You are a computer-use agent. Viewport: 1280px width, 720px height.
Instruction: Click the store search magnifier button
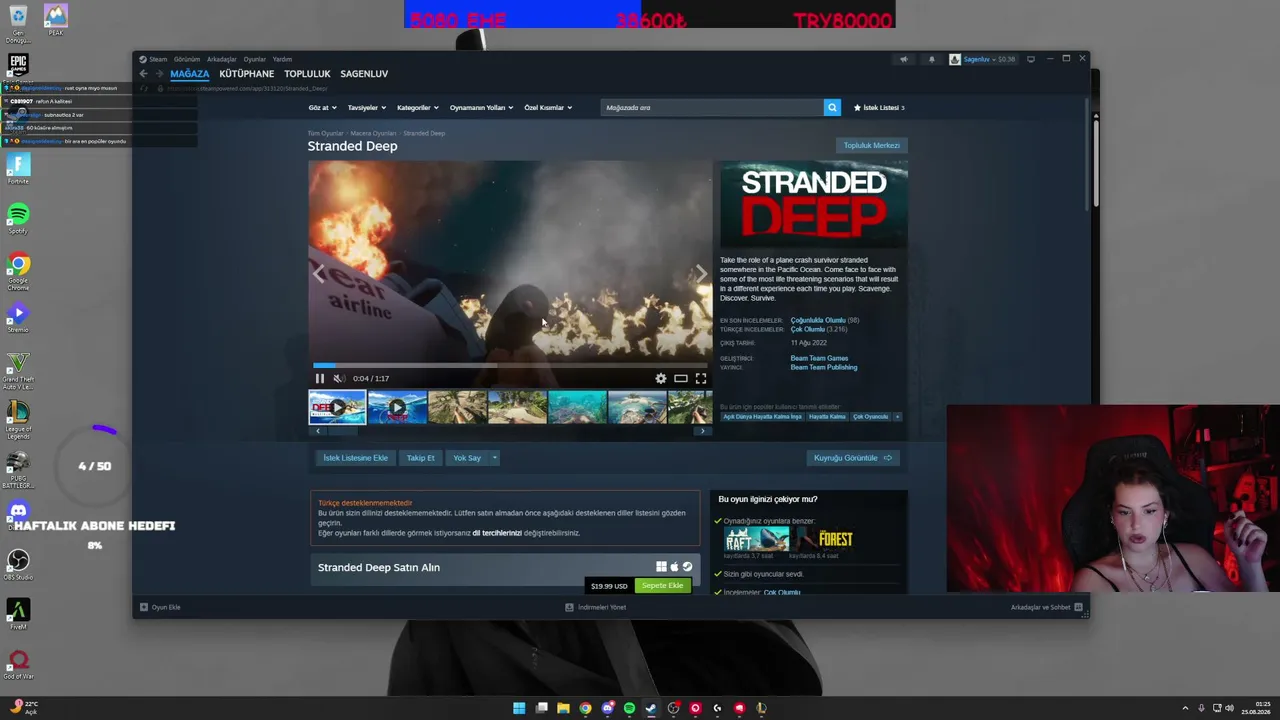click(x=832, y=107)
